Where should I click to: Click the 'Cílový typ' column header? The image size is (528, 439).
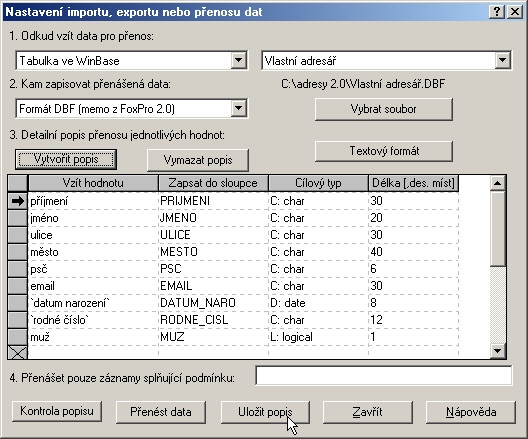(318, 183)
